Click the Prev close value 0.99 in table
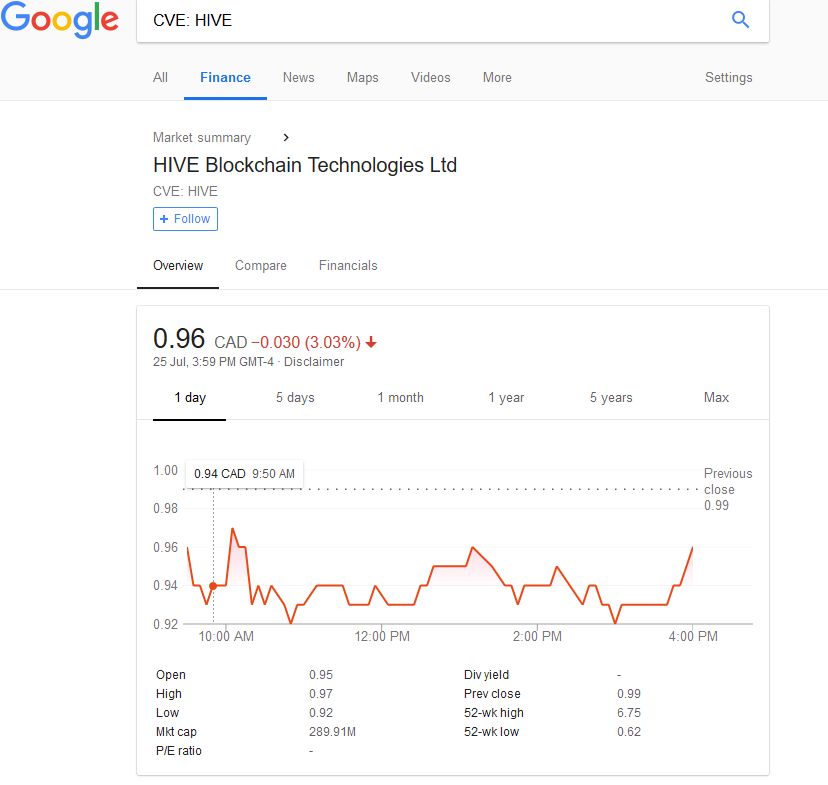The image size is (828, 785). pos(628,694)
